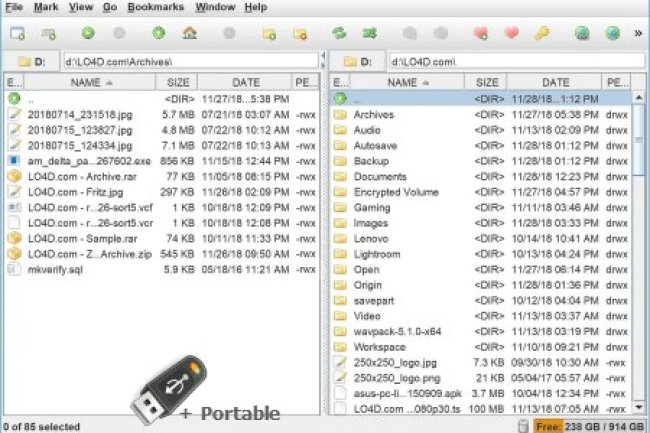The height and width of the screenshot is (433, 650).
Task: Sort right panel by SIZE column
Action: click(486, 82)
